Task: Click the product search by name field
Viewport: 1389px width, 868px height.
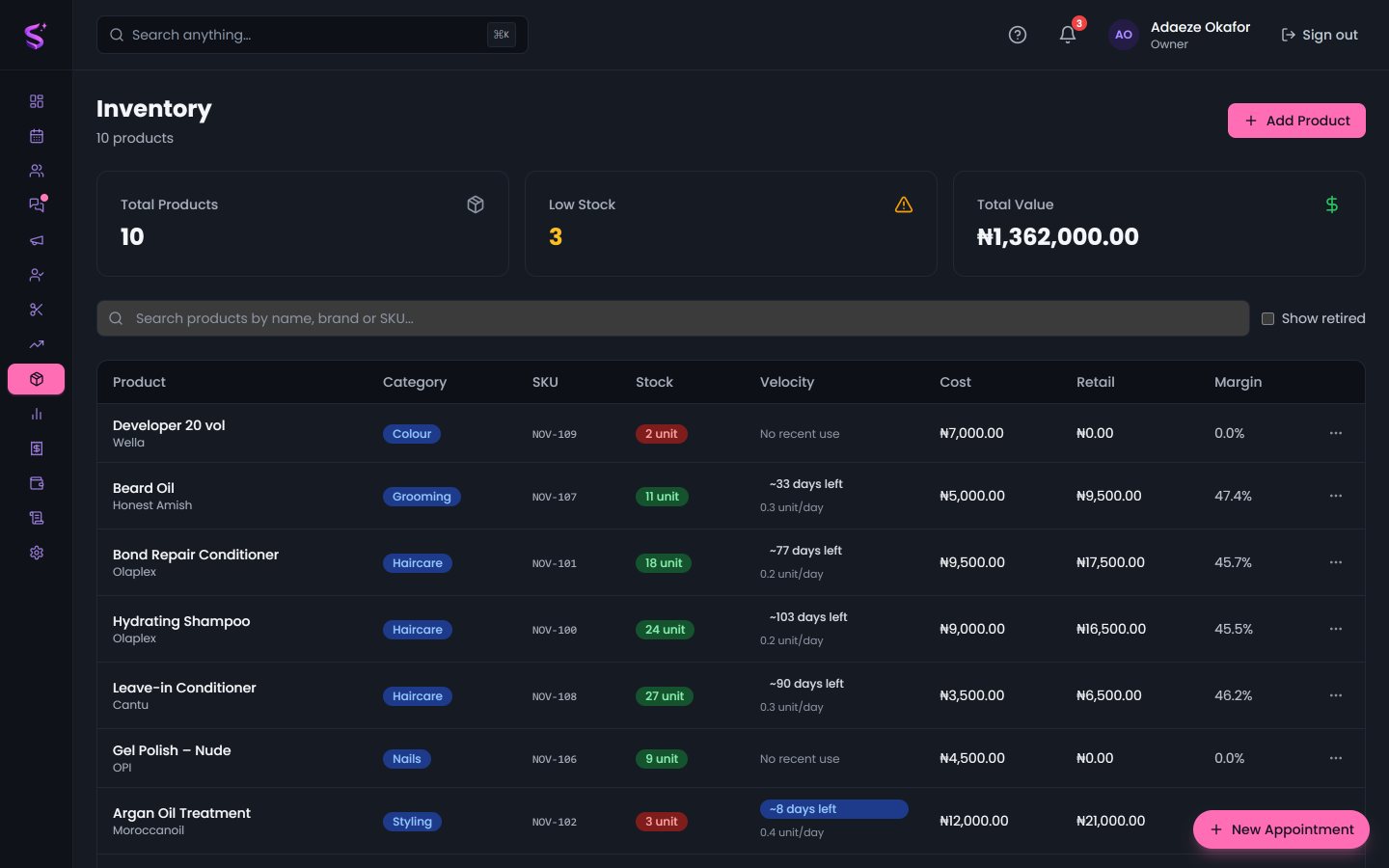Action: 672,318
